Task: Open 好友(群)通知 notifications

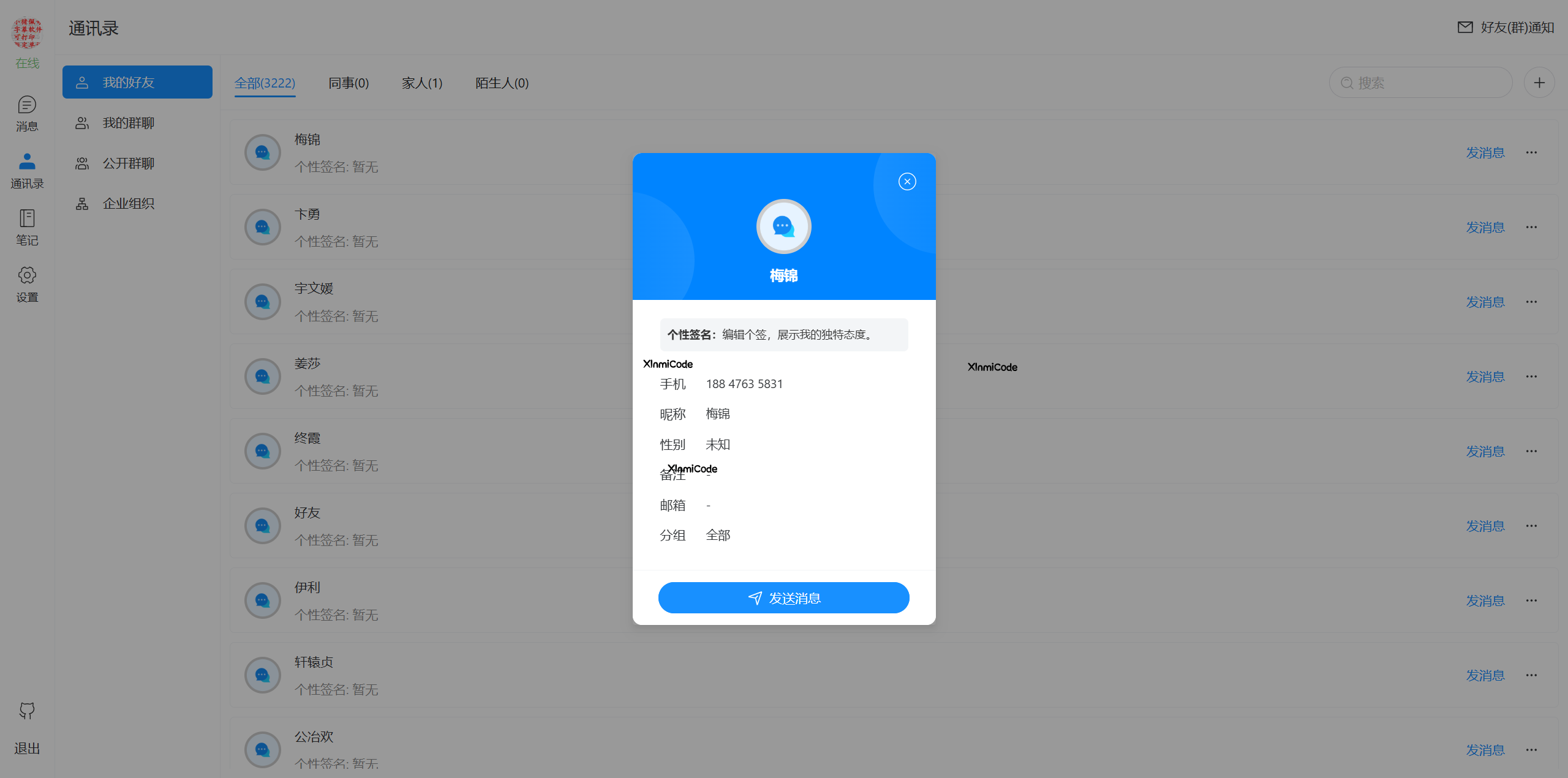Action: 1505,28
